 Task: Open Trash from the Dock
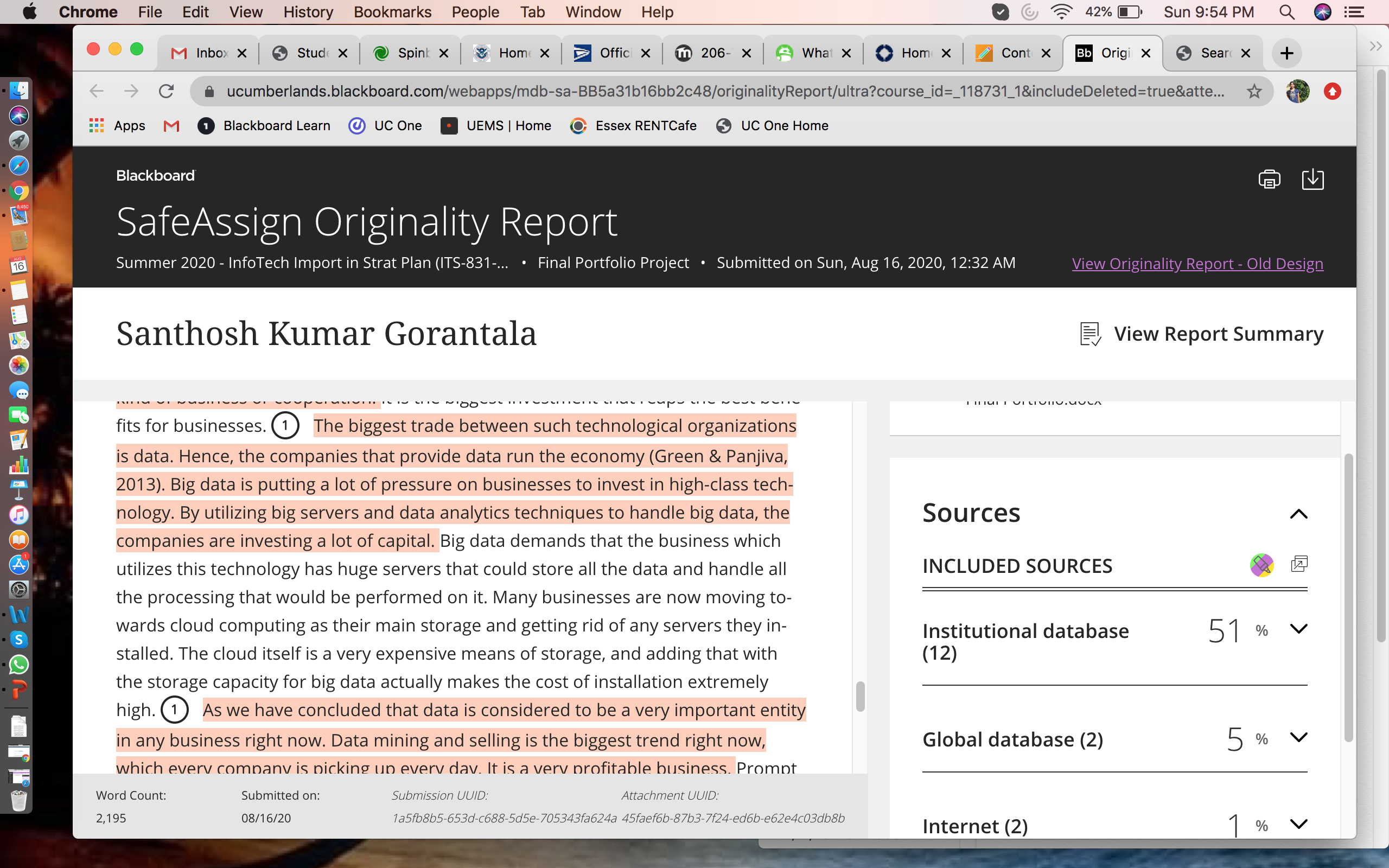click(x=18, y=800)
